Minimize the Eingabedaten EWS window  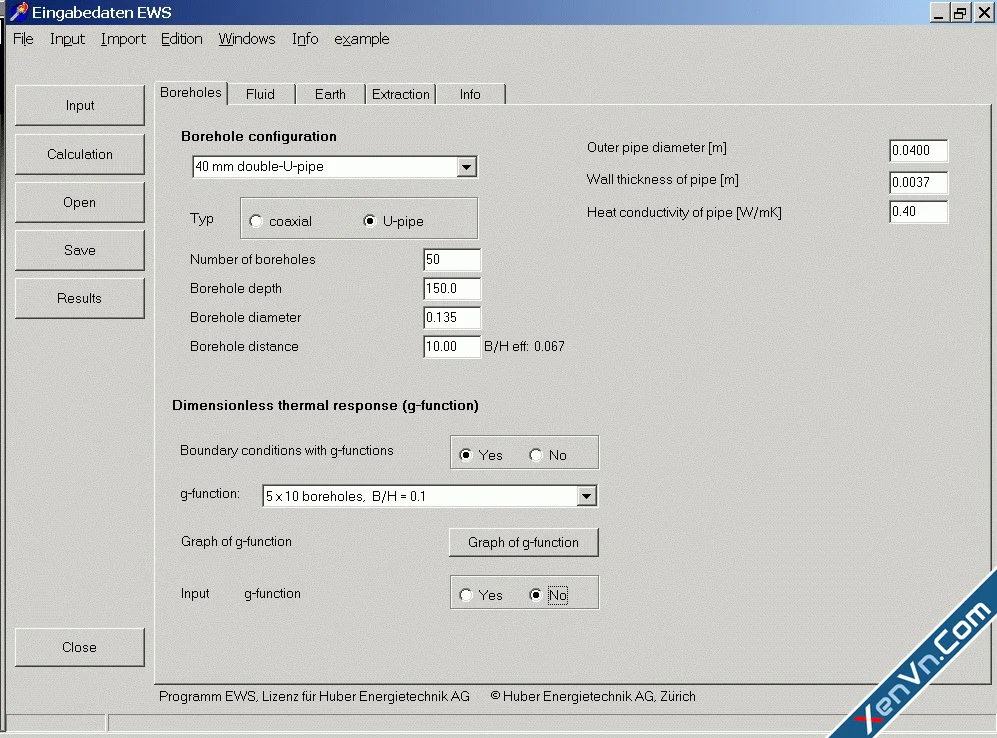coord(938,13)
